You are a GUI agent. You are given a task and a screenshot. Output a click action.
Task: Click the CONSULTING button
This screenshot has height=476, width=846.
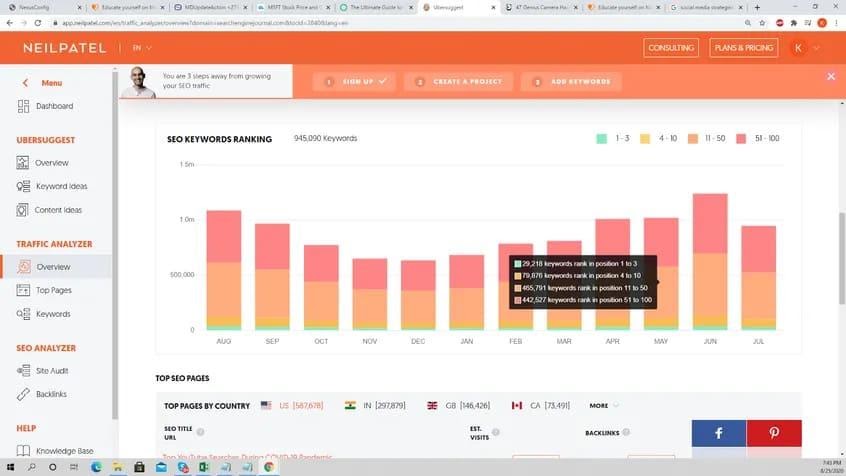(671, 48)
